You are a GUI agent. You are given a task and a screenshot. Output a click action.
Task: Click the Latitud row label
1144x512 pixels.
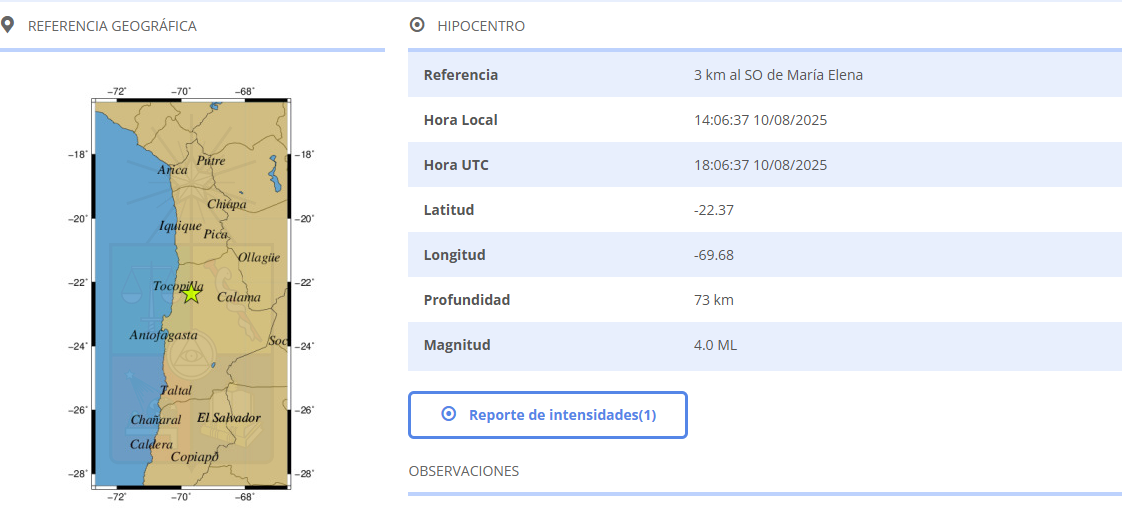449,210
